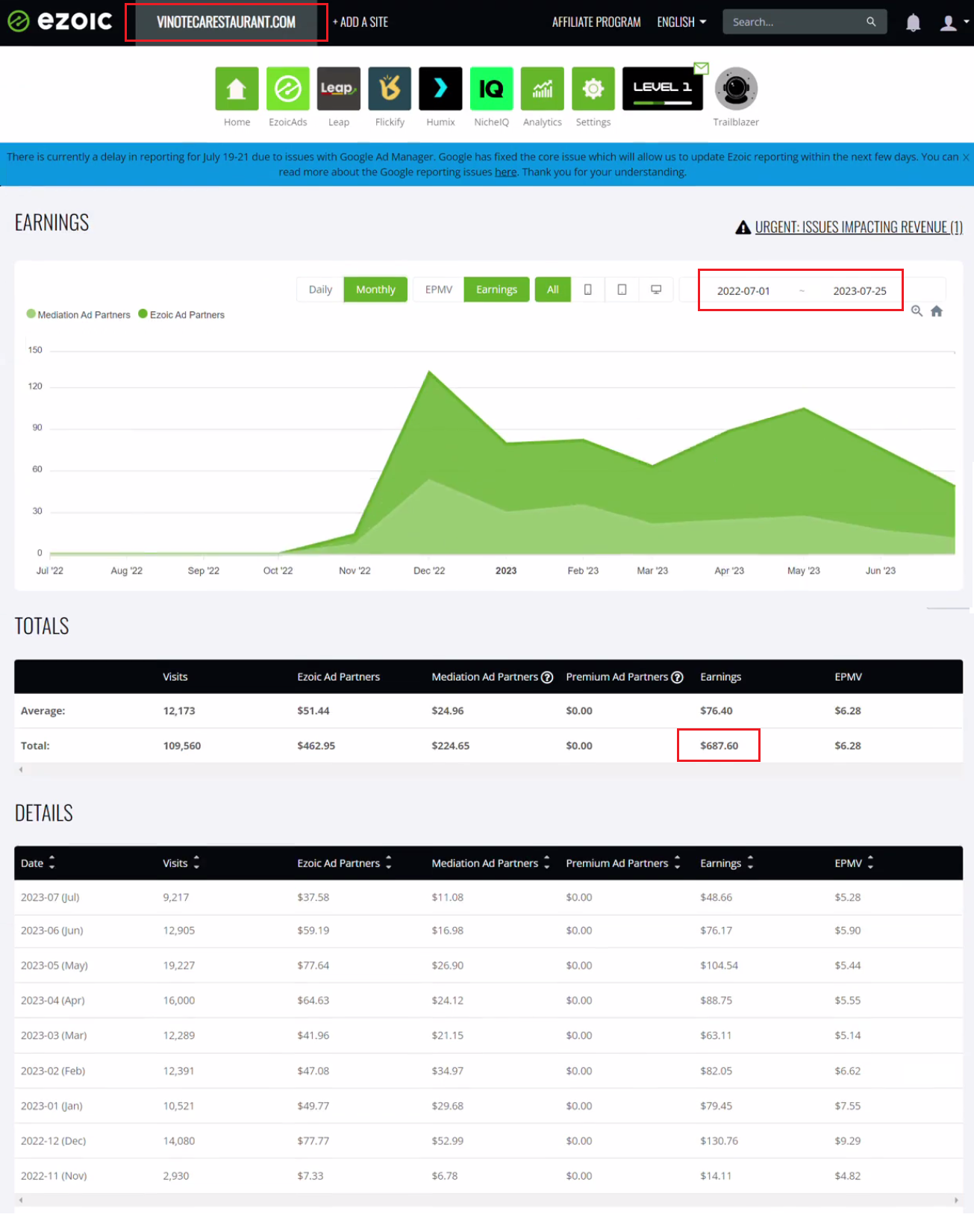The width and height of the screenshot is (974, 1232).
Task: Click Mediation Ad Partners help icon in Totals
Action: pyautogui.click(x=546, y=677)
